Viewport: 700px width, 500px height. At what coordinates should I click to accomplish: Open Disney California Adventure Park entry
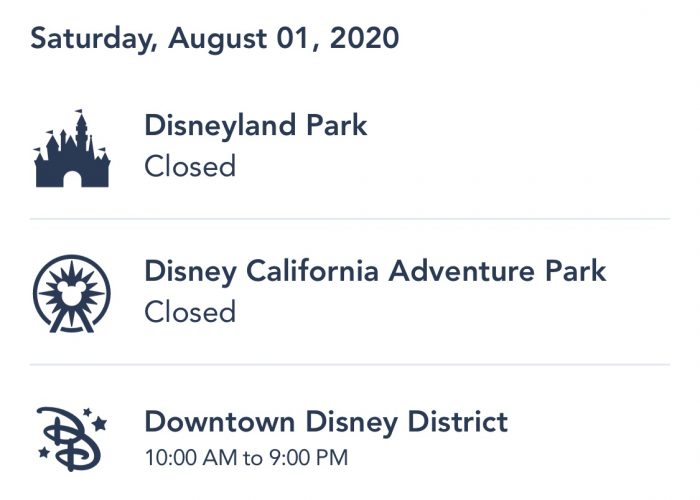coord(350,292)
